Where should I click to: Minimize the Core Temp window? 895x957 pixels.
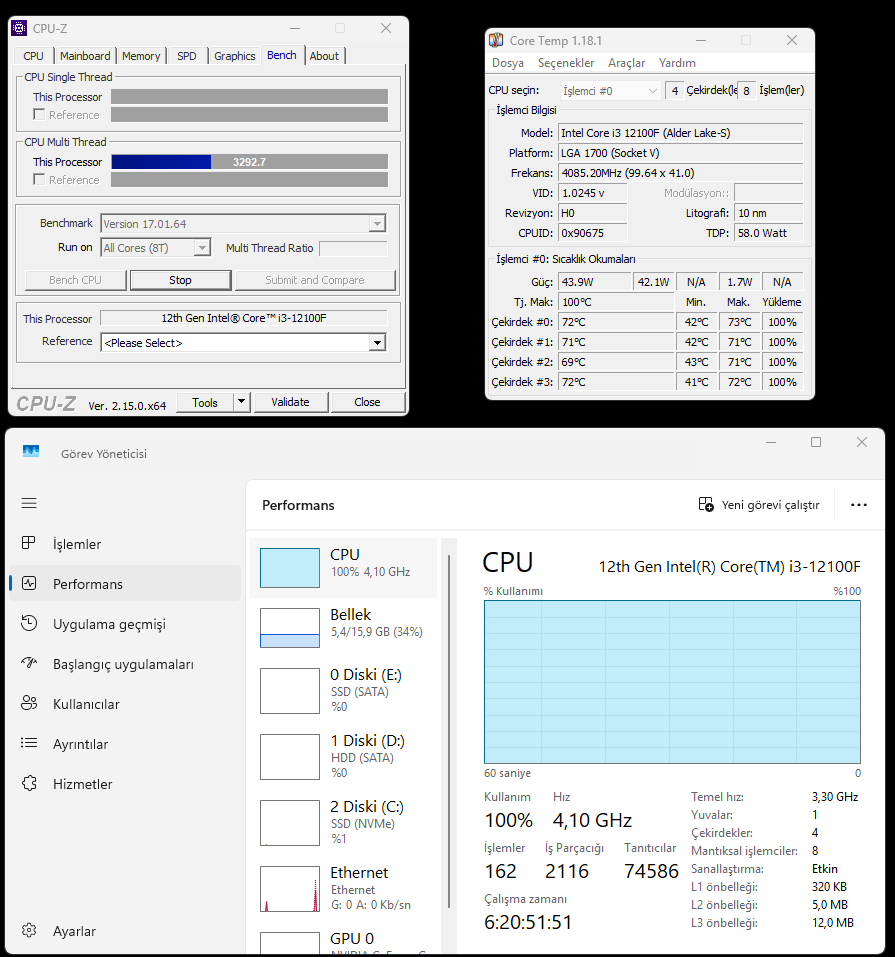[x=701, y=40]
